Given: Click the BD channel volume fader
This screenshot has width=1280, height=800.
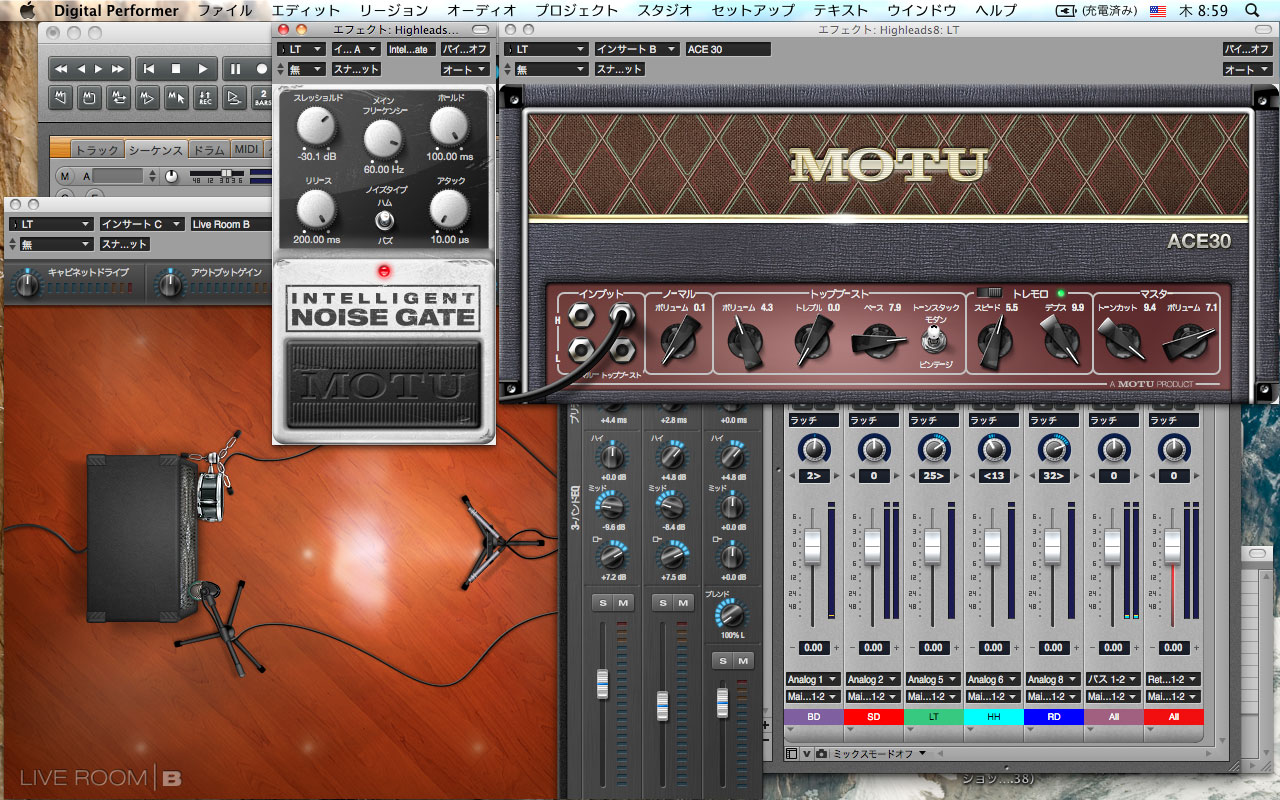Looking at the screenshot, I should (813, 546).
